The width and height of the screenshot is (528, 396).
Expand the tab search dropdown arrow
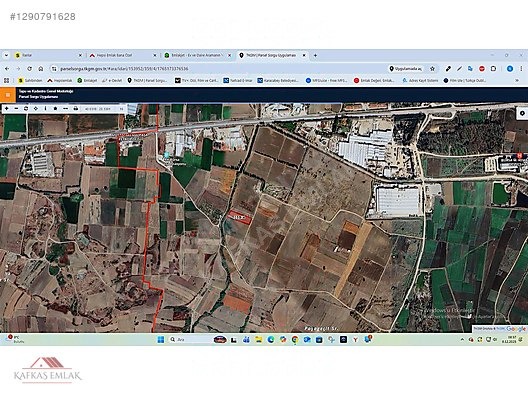point(6,55)
